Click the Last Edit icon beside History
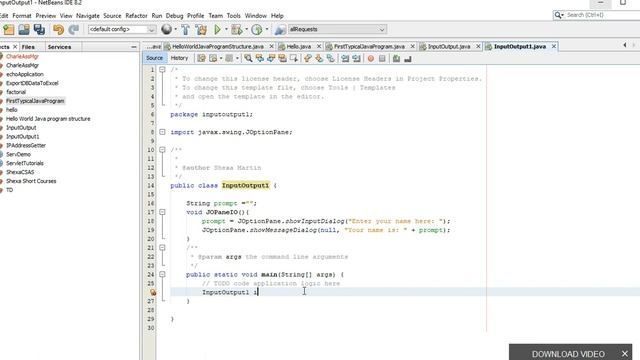This screenshot has width=640, height=360. click(201, 58)
